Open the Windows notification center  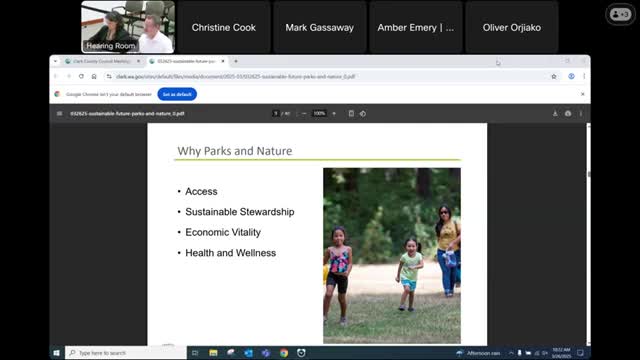[580, 353]
